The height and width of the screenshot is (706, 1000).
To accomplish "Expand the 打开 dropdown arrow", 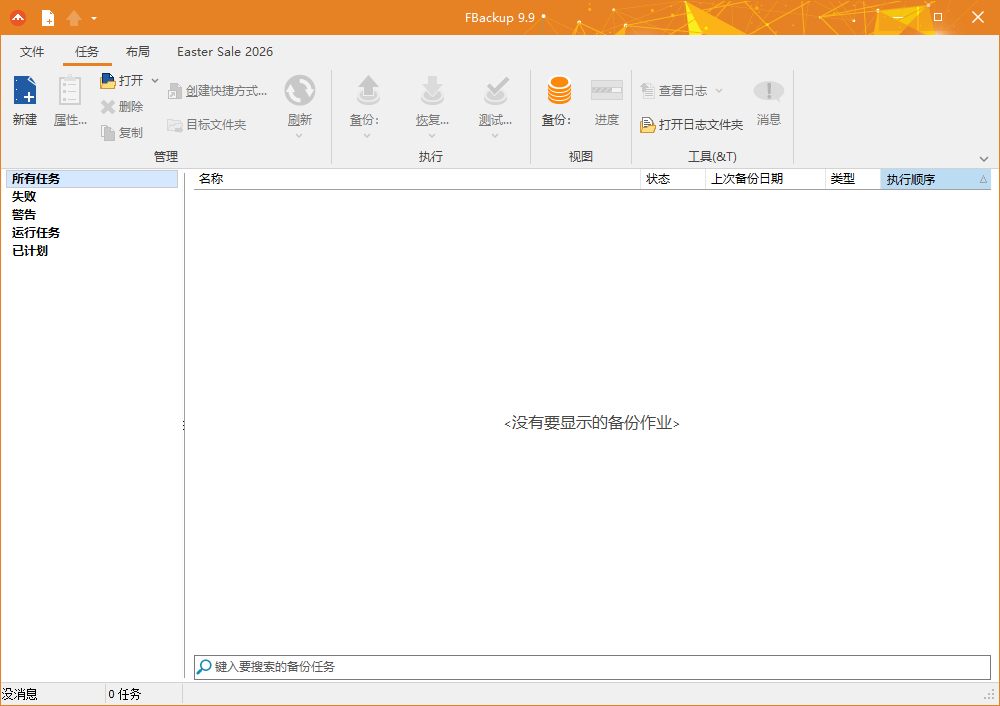I will pyautogui.click(x=155, y=80).
